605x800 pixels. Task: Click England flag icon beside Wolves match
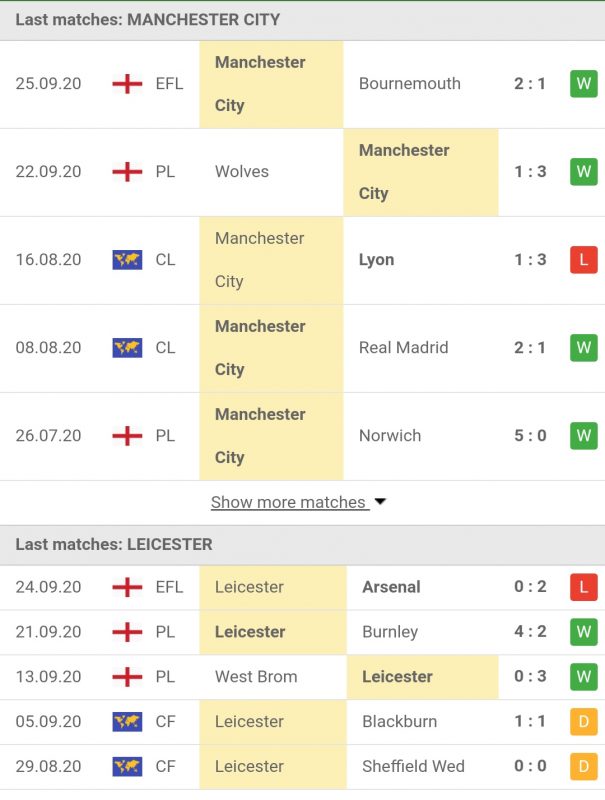click(x=127, y=172)
